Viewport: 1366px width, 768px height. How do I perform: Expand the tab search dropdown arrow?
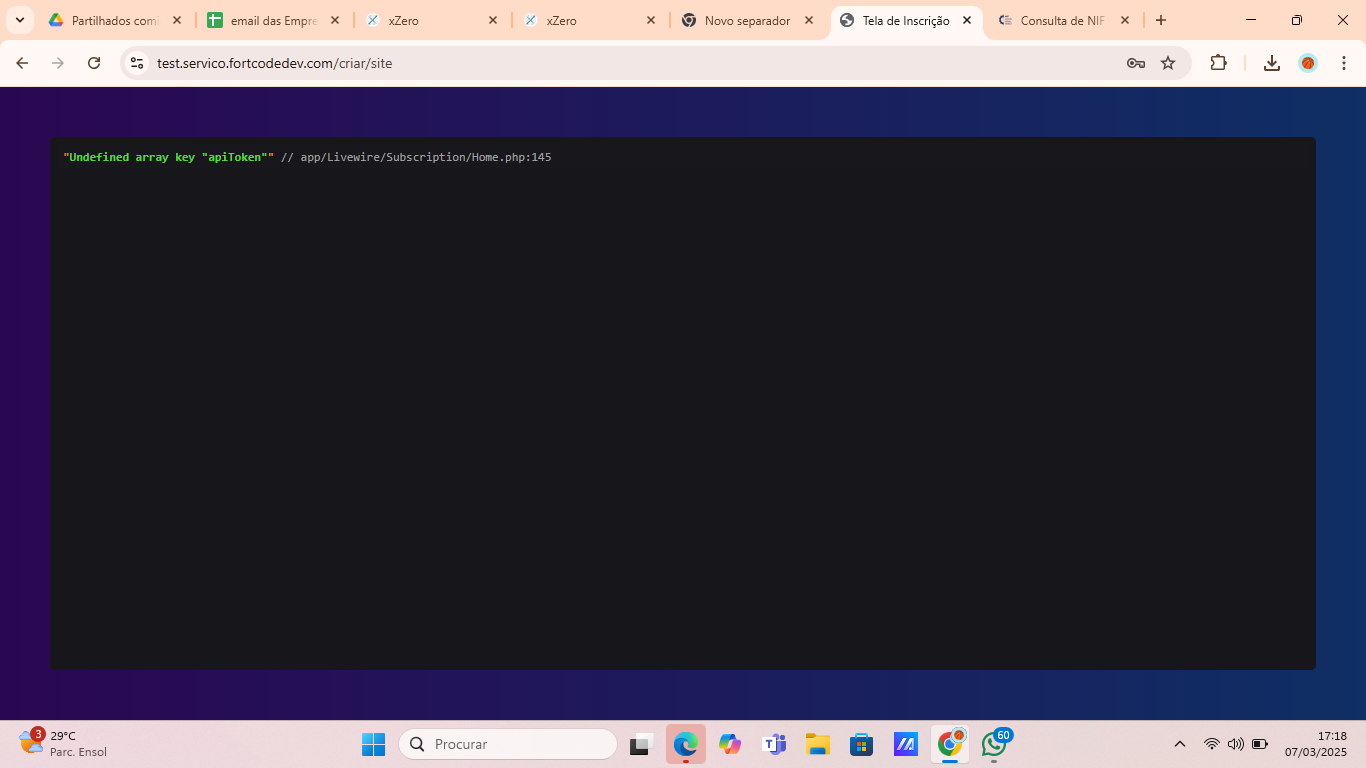(x=19, y=20)
